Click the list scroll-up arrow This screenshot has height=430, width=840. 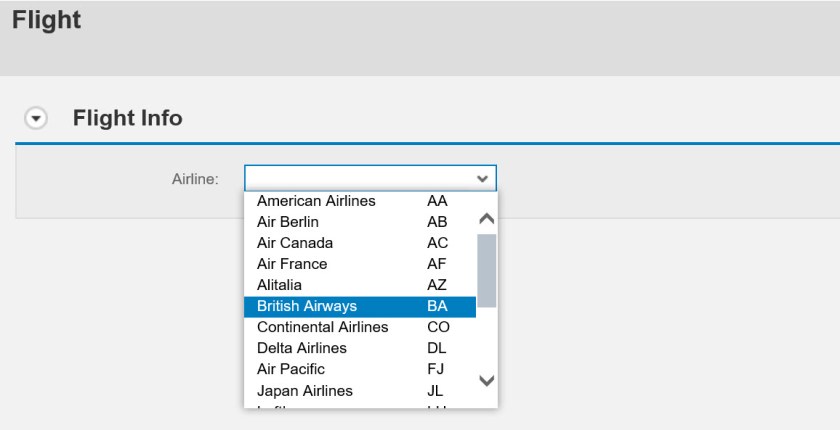[x=487, y=218]
